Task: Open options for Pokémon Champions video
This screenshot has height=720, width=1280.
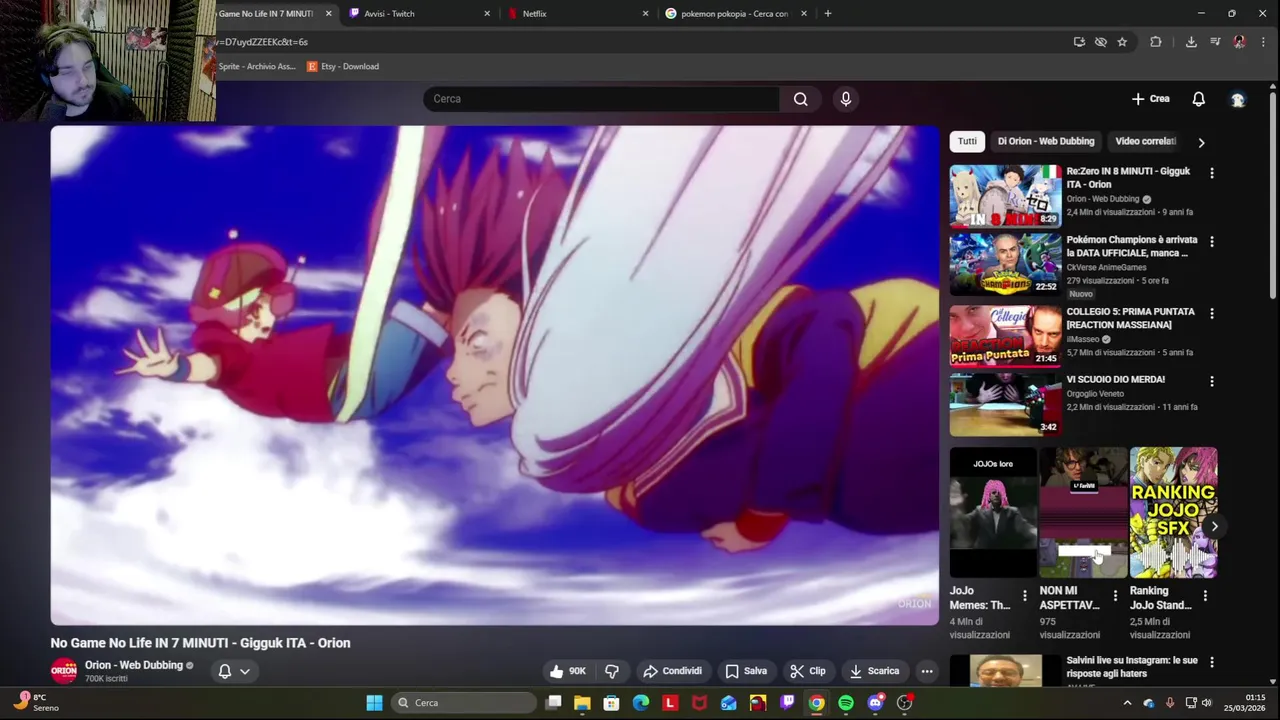Action: pos(1212,242)
